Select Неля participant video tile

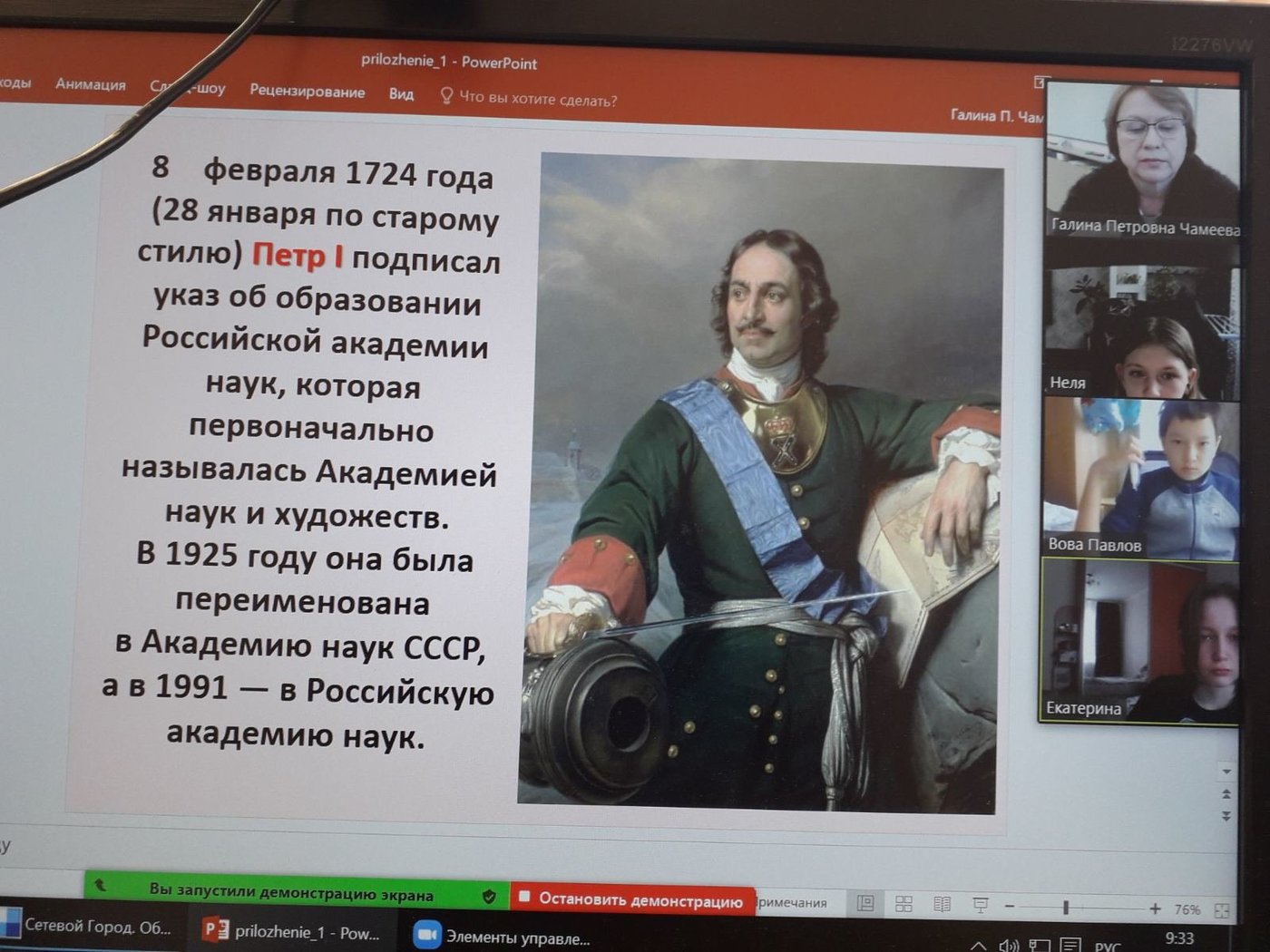pos(1141,332)
